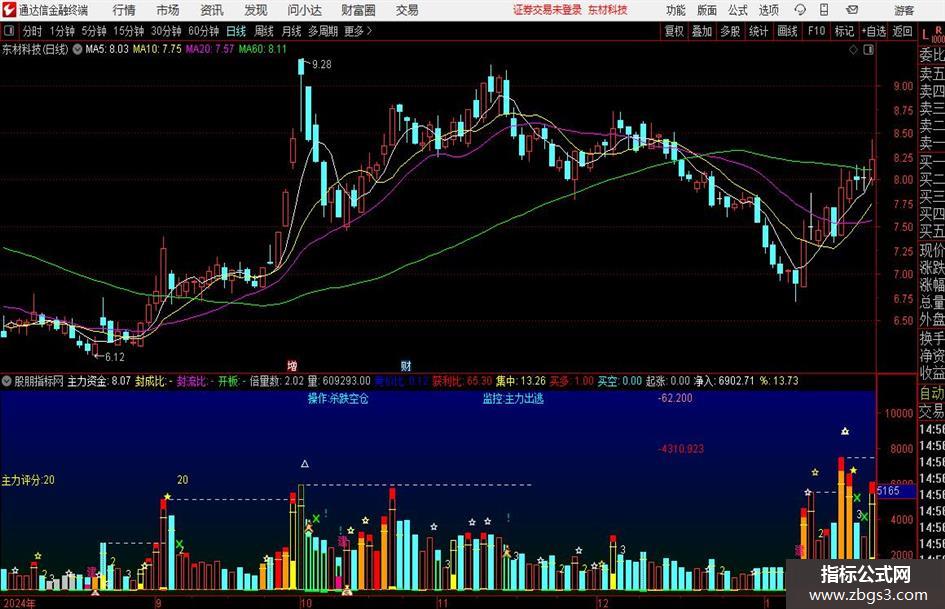This screenshot has width=945, height=609.
Task: Open the 资讯 menu
Action: [212, 10]
